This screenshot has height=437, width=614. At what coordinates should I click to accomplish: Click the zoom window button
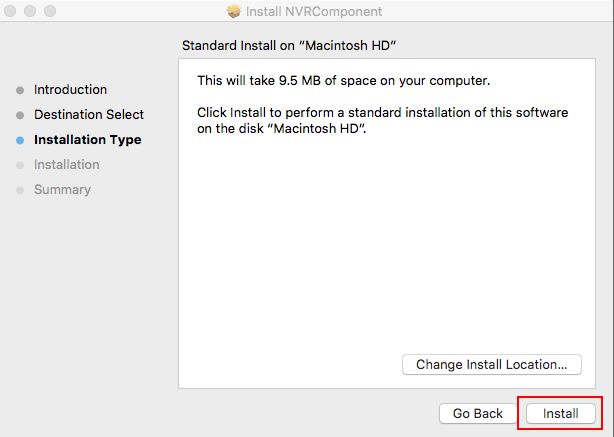tap(50, 11)
